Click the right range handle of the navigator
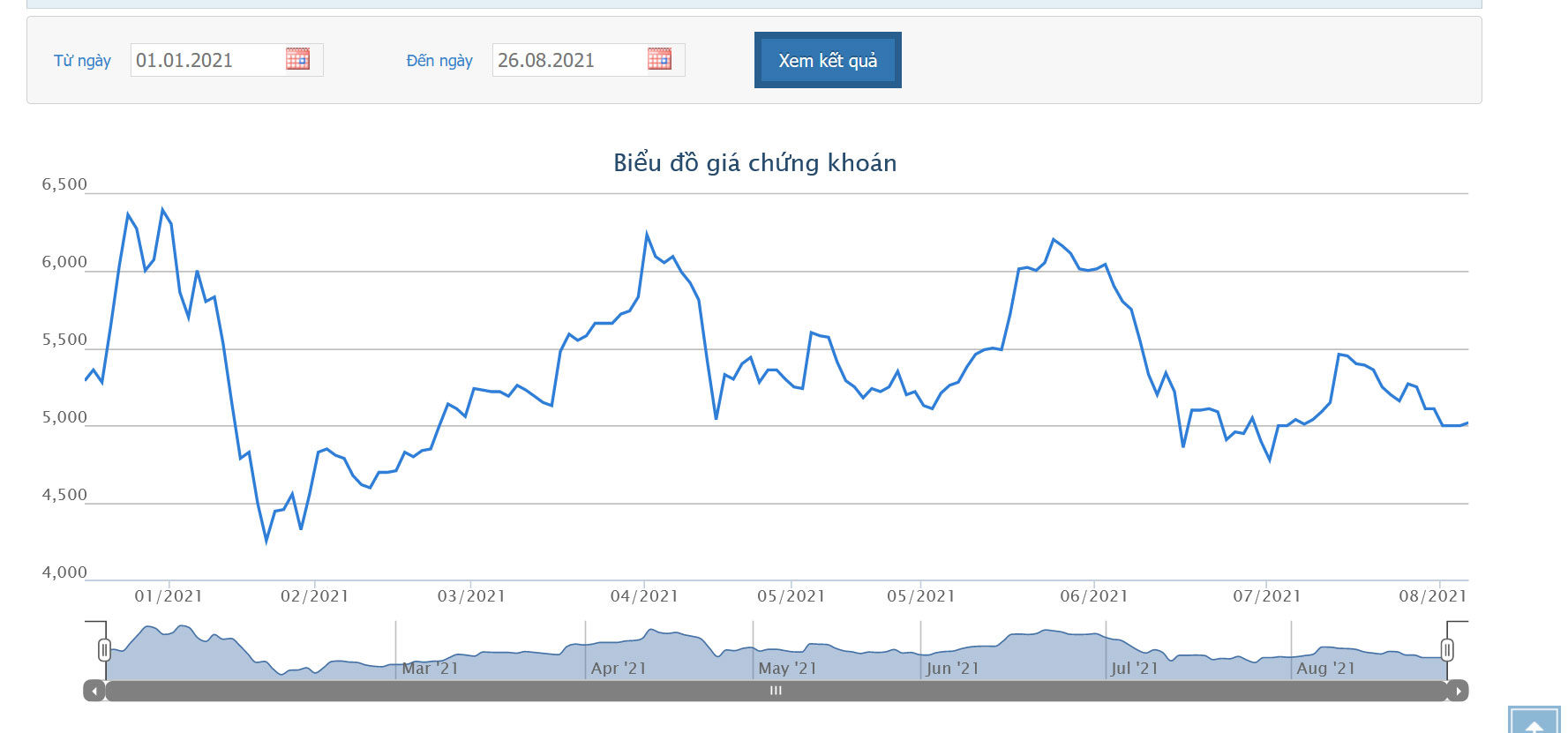This screenshot has height=733, width=1568. [x=1447, y=650]
